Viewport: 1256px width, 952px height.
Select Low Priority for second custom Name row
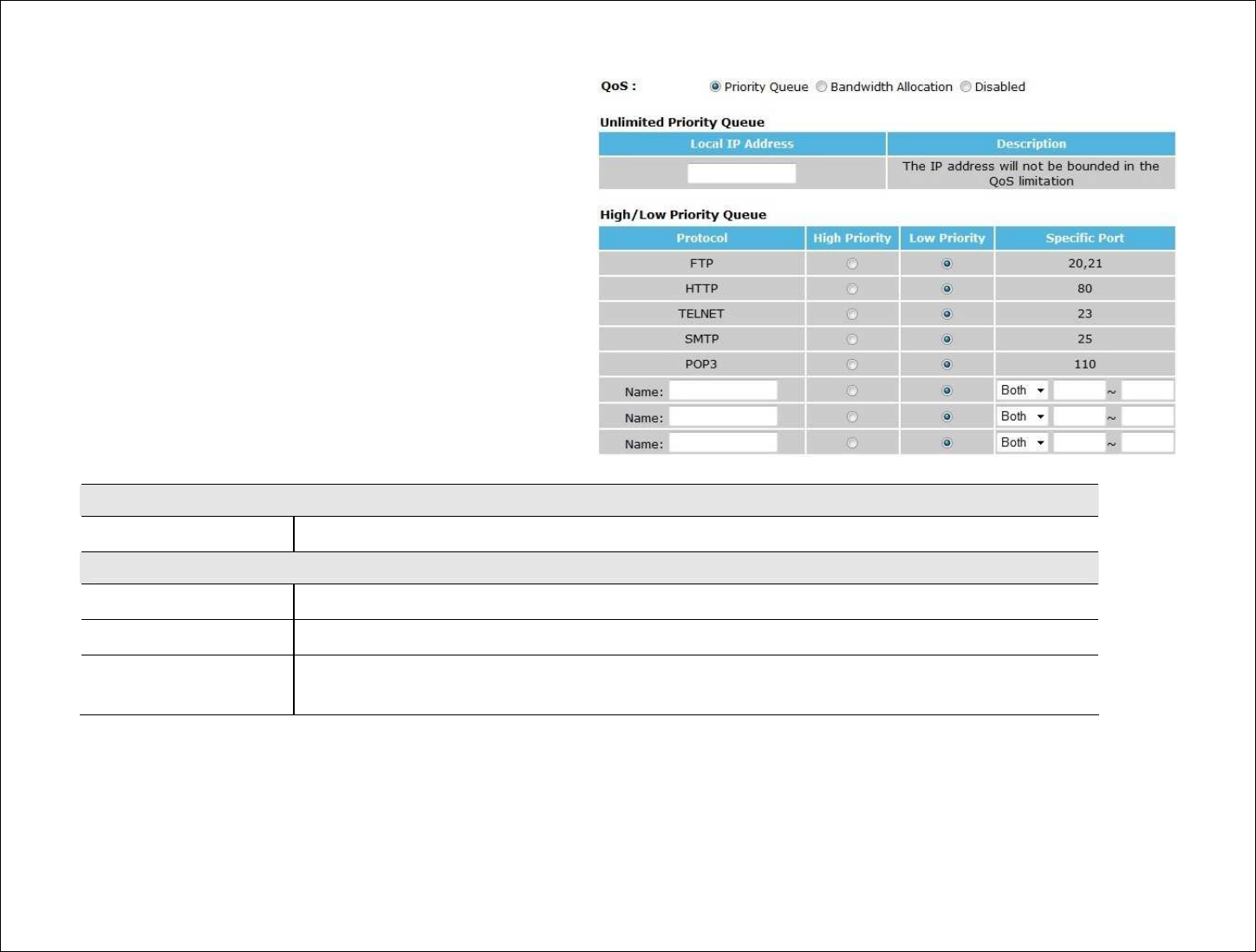click(947, 417)
